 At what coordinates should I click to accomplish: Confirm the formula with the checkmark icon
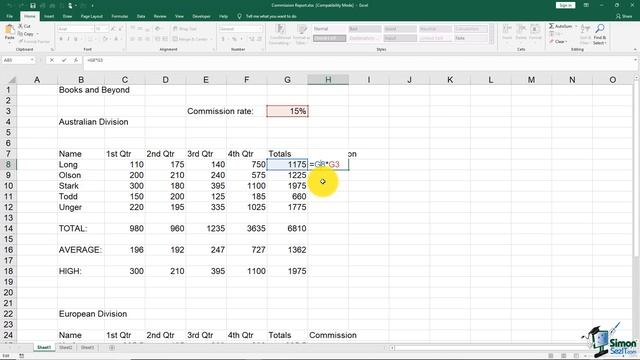64,60
